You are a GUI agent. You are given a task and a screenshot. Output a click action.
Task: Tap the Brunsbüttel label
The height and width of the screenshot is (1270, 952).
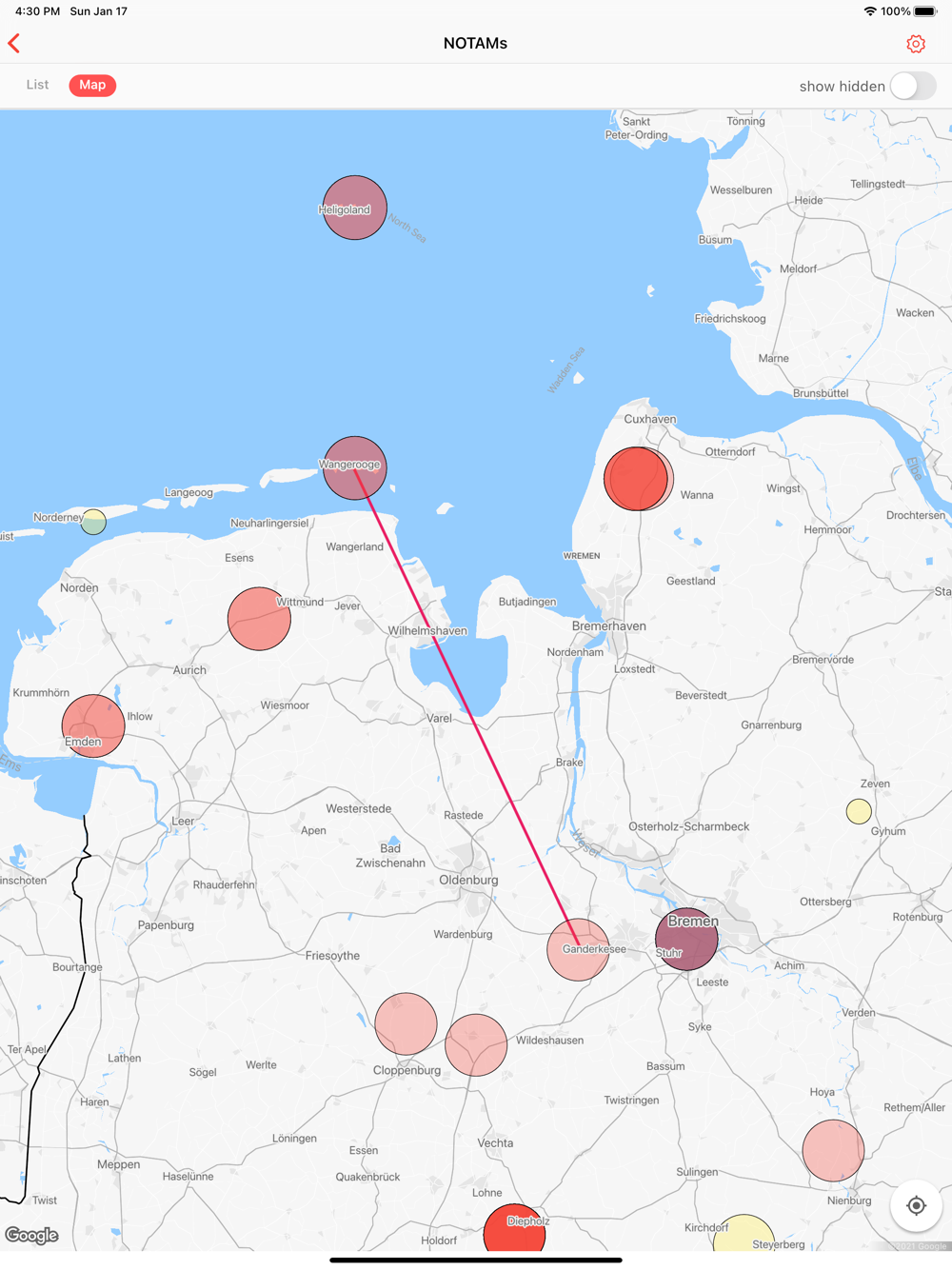[x=821, y=393]
